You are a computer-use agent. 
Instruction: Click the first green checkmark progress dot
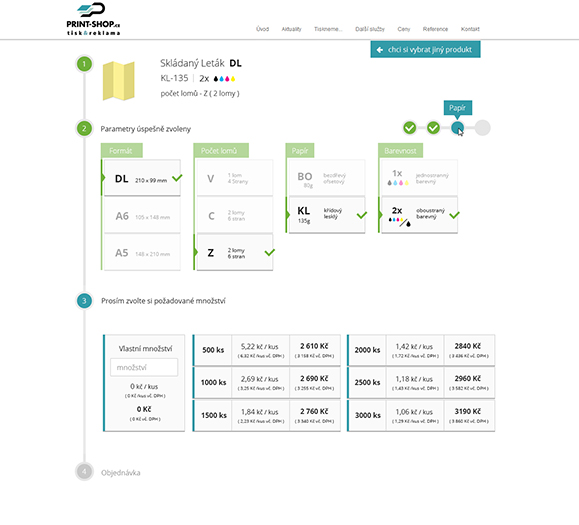pyautogui.click(x=410, y=128)
